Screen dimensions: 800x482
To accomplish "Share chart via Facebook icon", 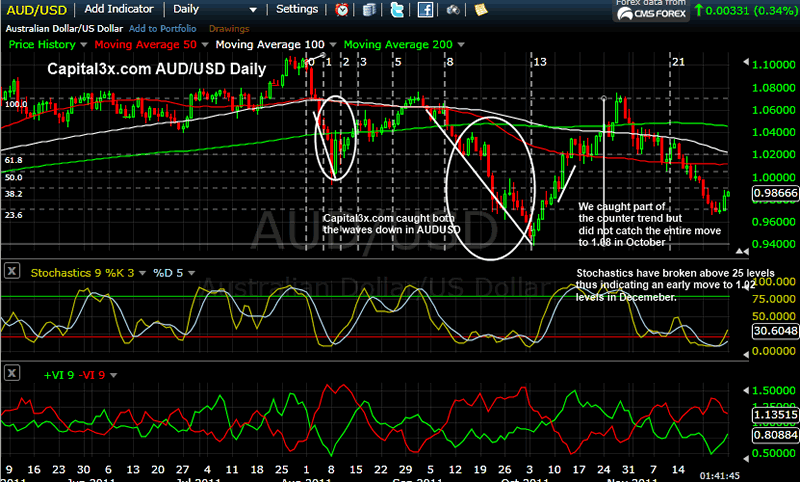I will point(425,10).
